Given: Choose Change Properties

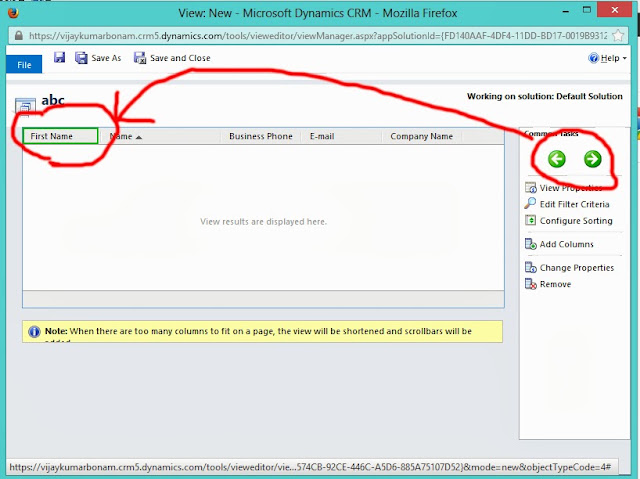Looking at the screenshot, I should pos(577,268).
